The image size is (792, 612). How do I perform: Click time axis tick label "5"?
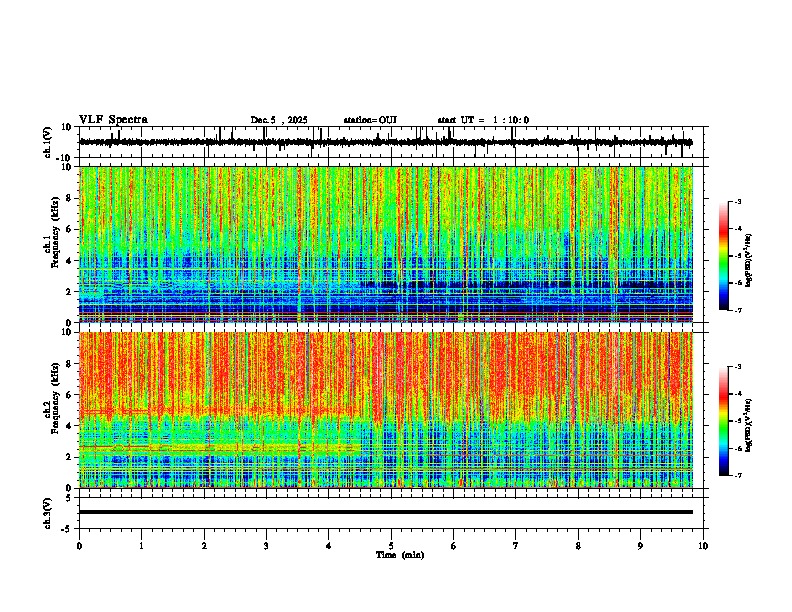[391, 546]
